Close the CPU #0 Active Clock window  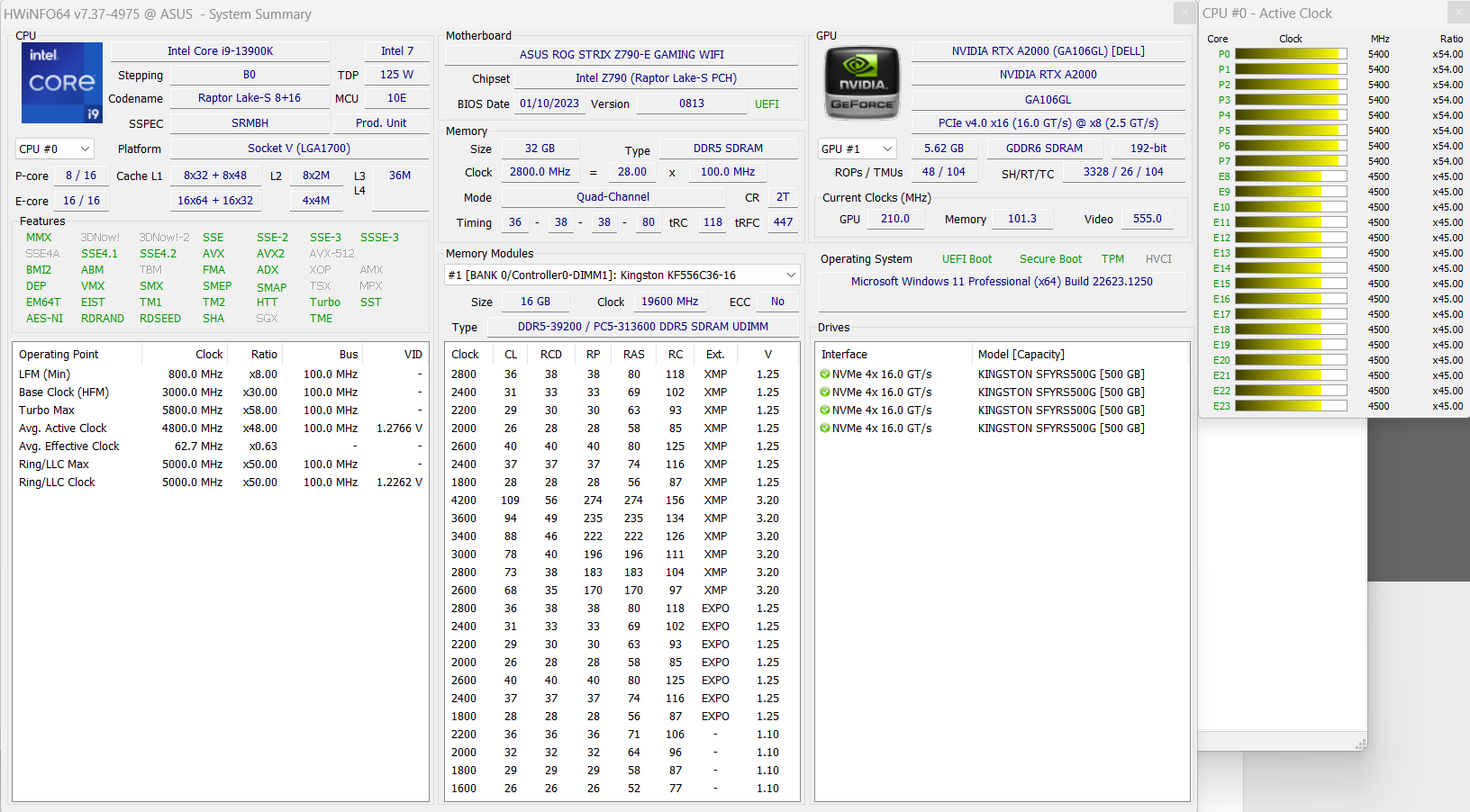(1459, 13)
